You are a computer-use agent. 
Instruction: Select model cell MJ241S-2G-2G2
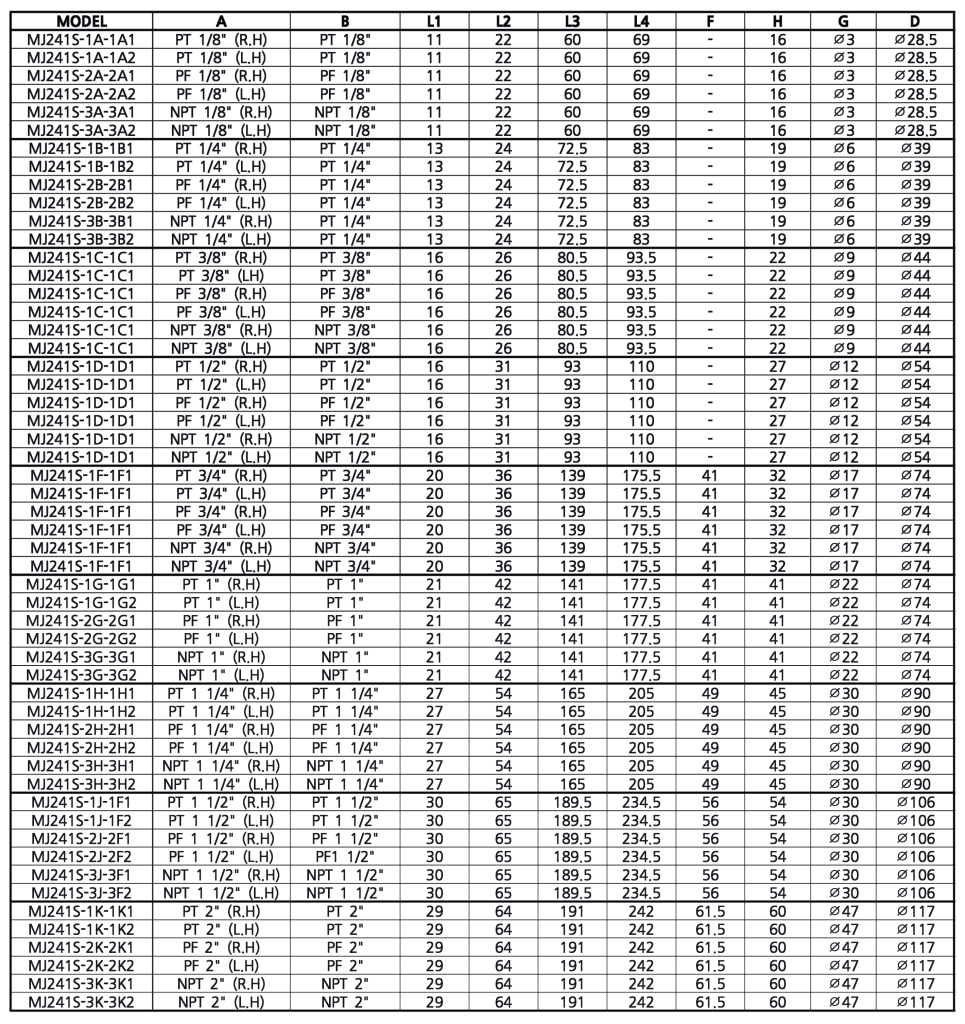81,639
